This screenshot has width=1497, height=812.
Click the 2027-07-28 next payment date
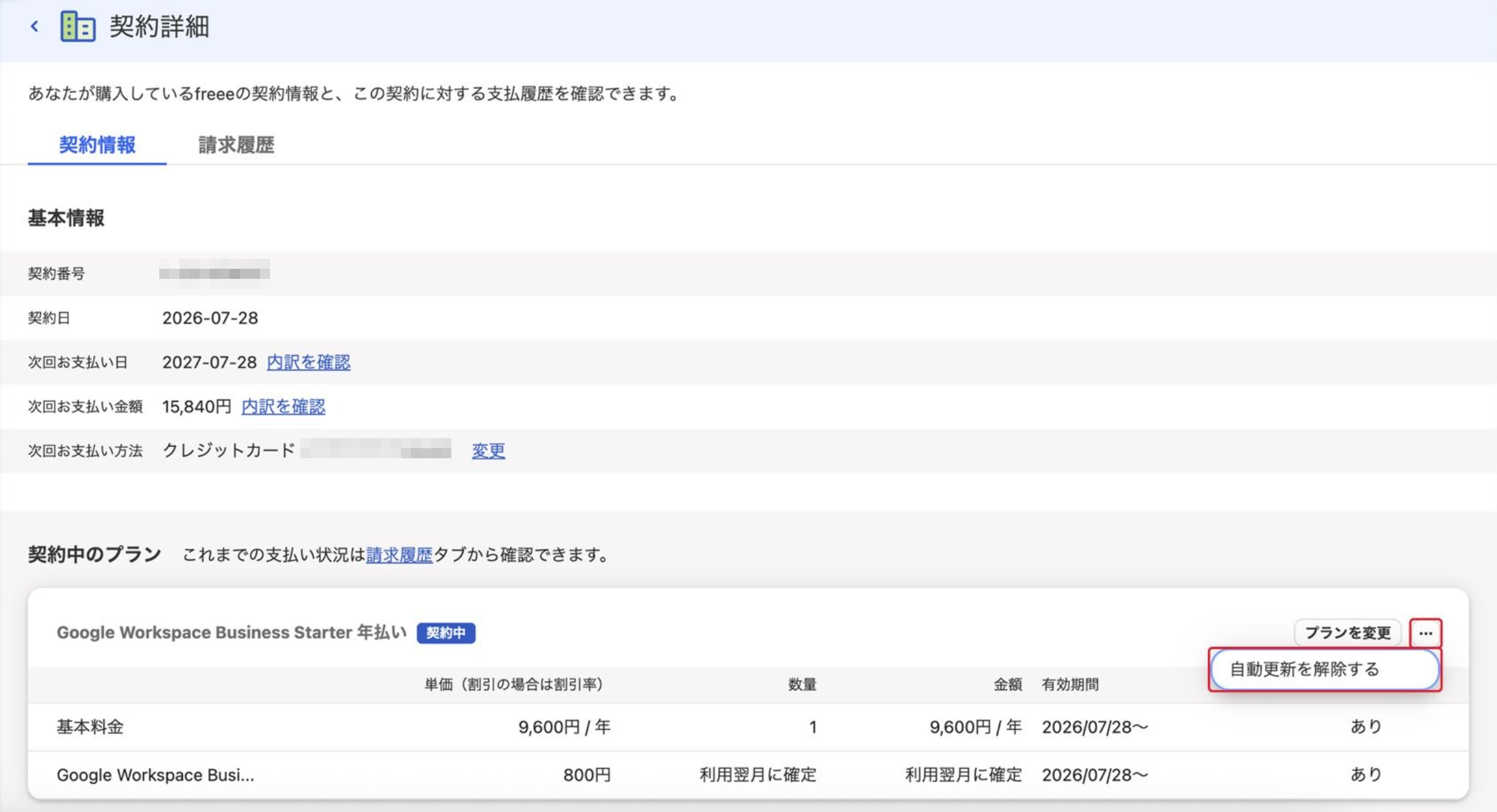[x=210, y=362]
